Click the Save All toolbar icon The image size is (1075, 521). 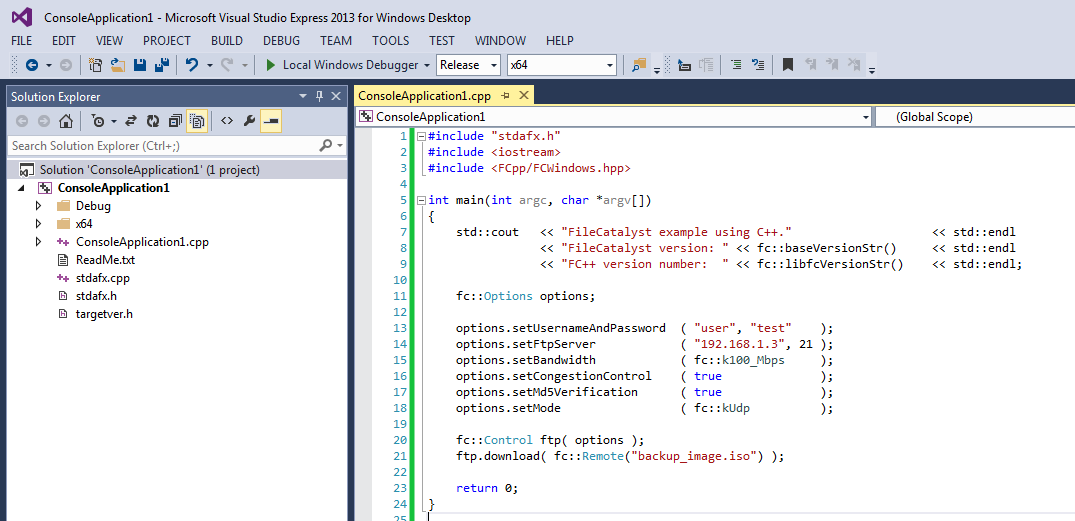point(160,65)
